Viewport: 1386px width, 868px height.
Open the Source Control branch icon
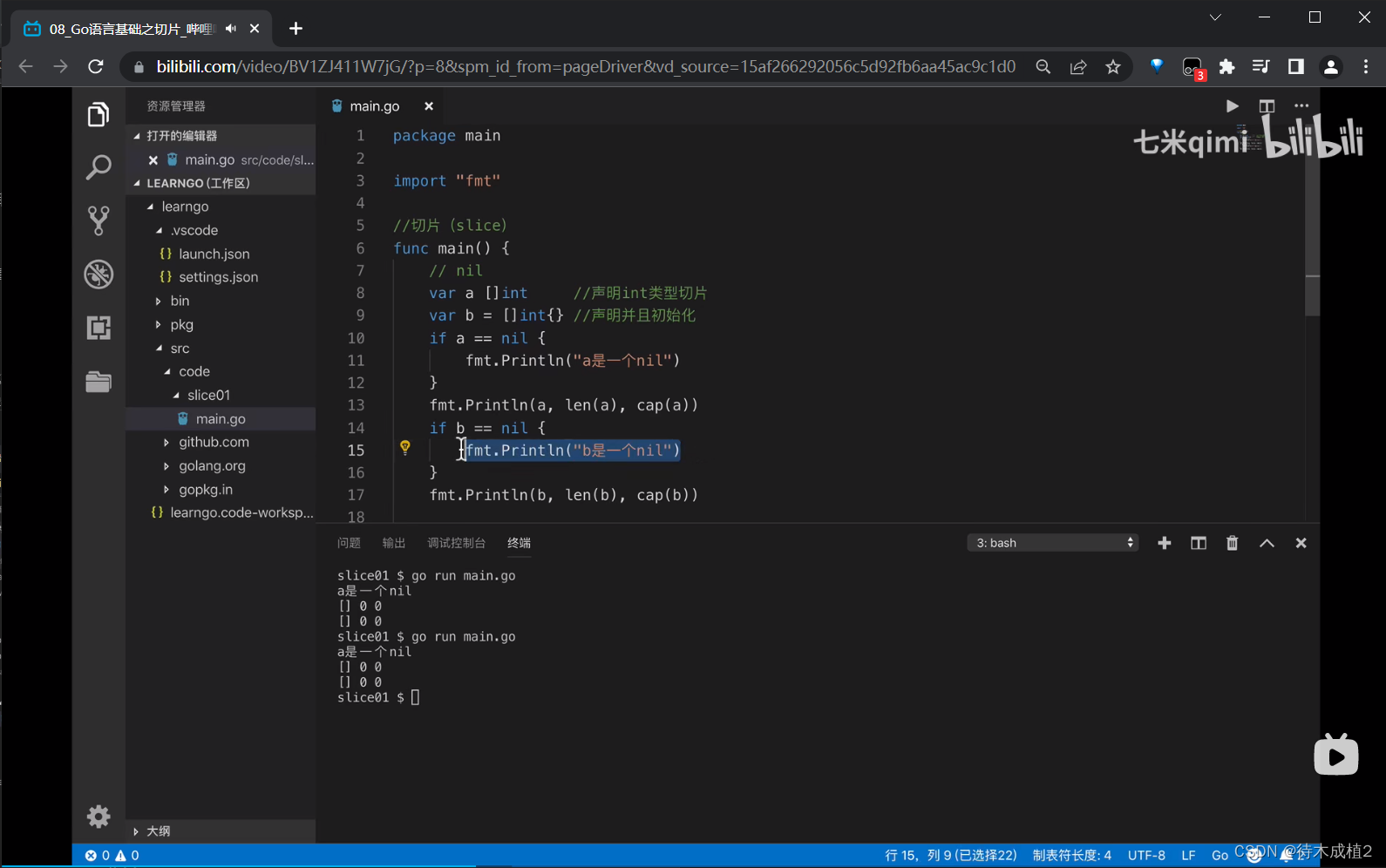(x=99, y=220)
